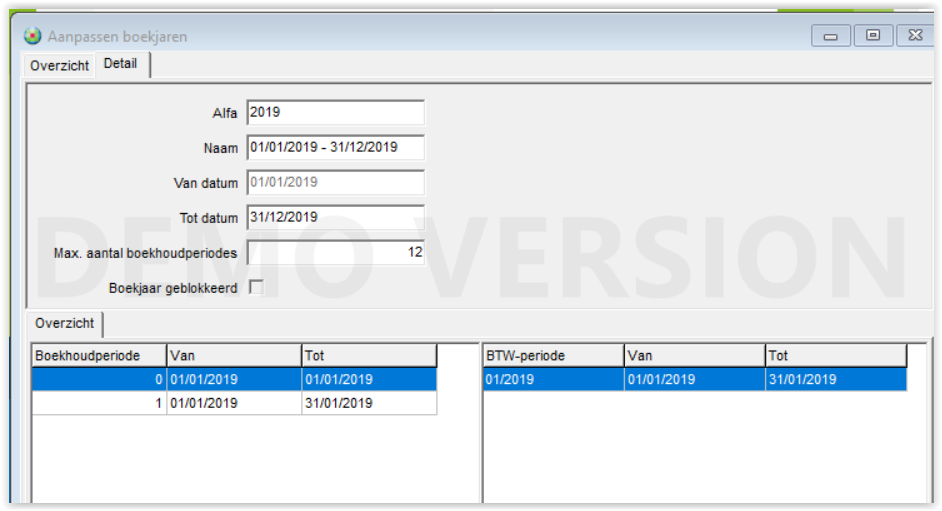Focus the Naam text field
Viewport: 942px width, 511px height.
tap(335, 148)
